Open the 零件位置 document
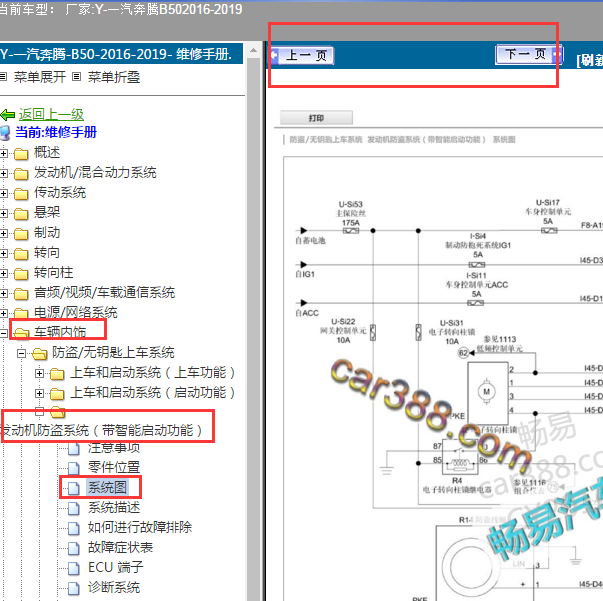 pos(114,467)
